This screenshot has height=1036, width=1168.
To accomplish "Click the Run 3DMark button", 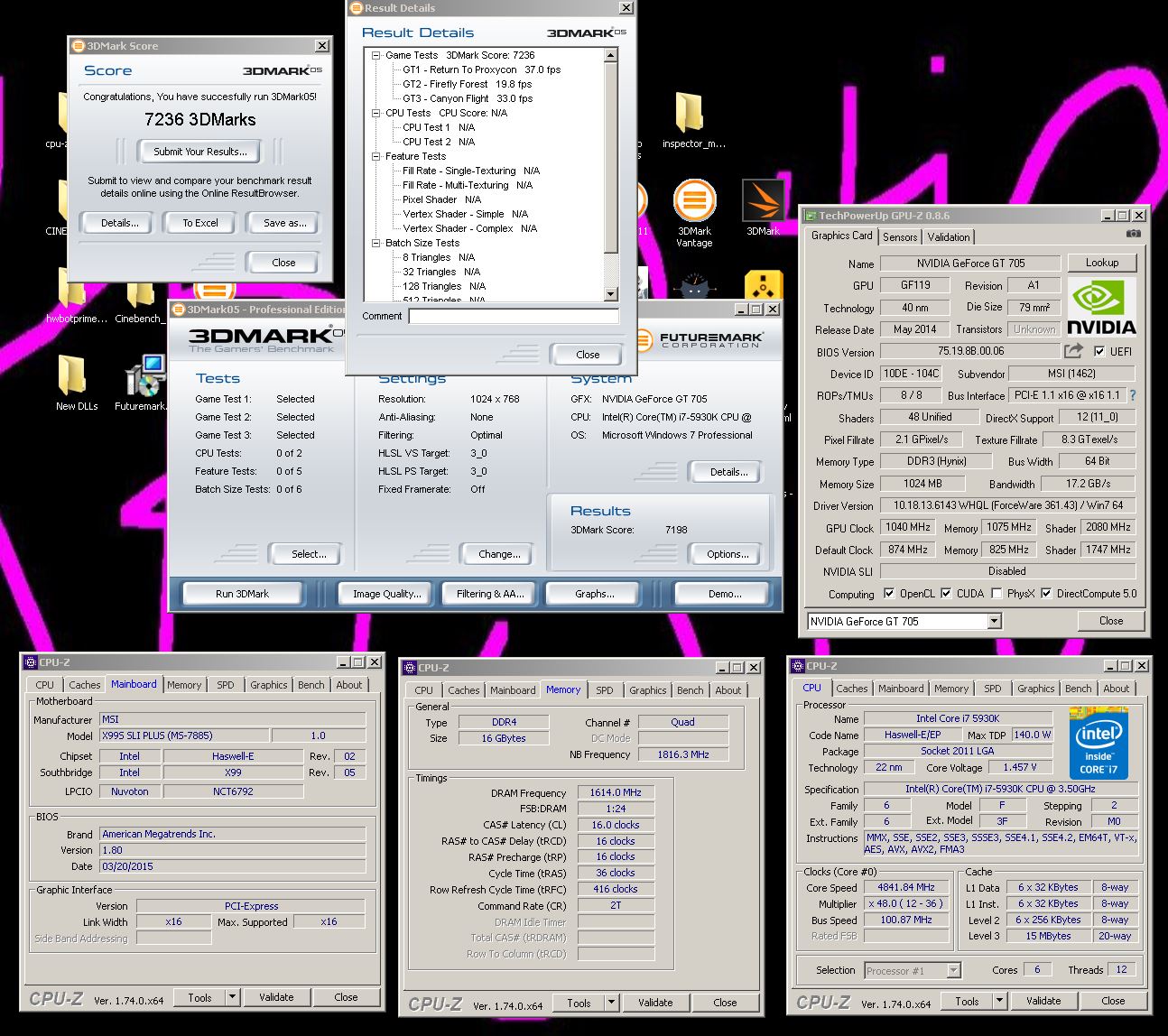I will tap(242, 594).
